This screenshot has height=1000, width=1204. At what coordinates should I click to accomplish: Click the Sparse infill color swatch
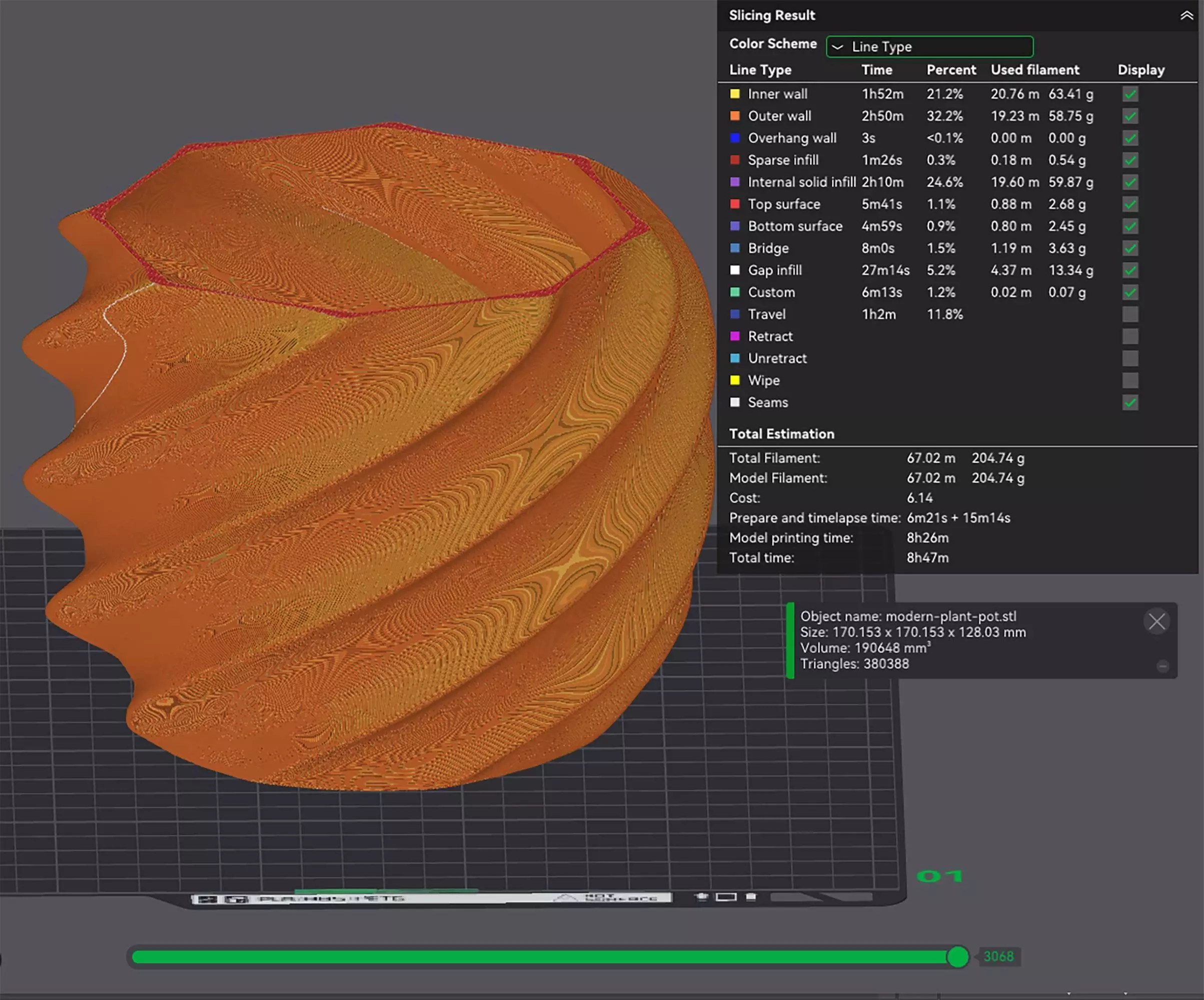tap(734, 160)
